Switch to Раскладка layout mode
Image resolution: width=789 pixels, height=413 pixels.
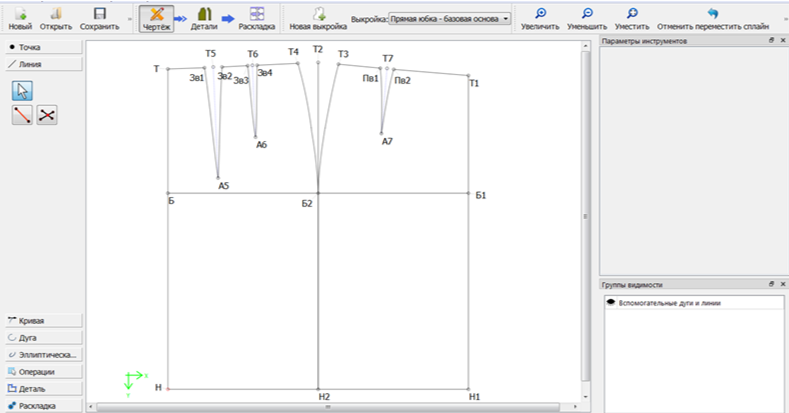click(x=257, y=19)
